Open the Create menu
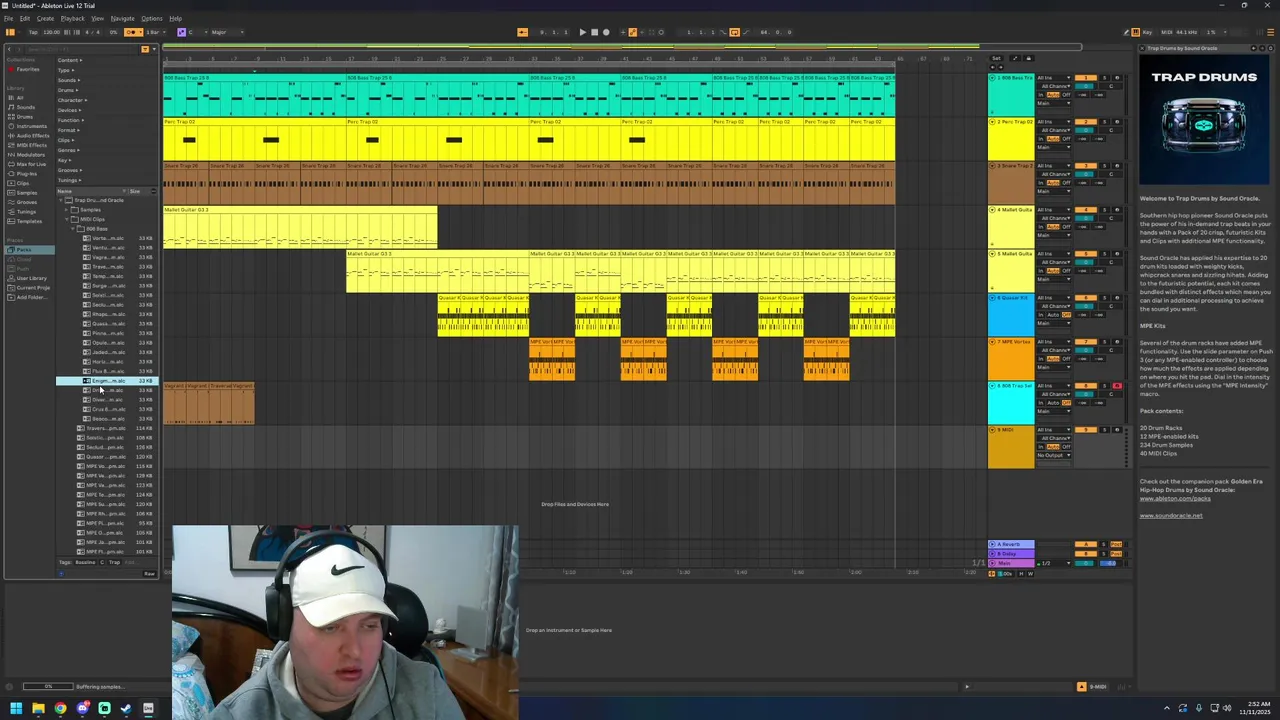1280x720 pixels. point(45,18)
